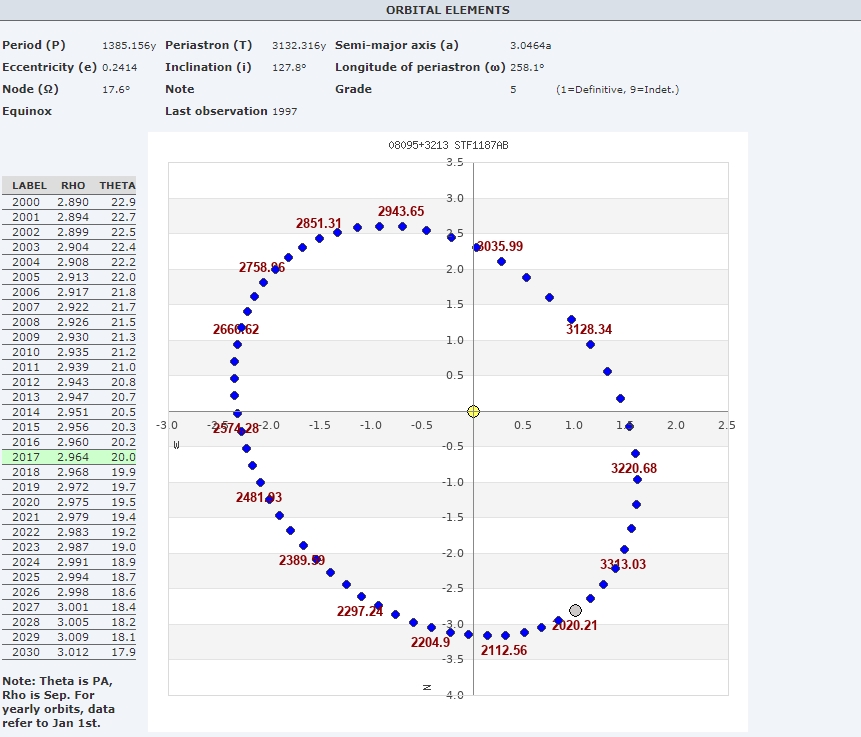Click the Inclination value 127.8°
This screenshot has height=737, width=861.
point(289,68)
